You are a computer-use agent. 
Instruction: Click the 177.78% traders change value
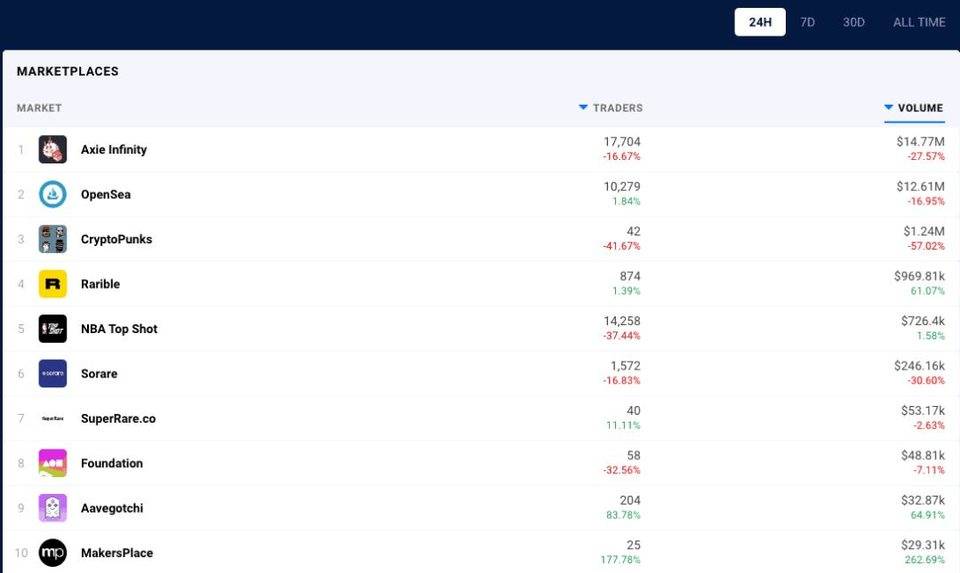(620, 560)
